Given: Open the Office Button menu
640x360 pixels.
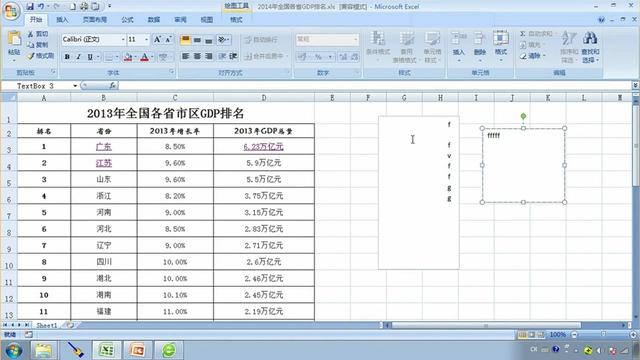Looking at the screenshot, I should point(11,10).
